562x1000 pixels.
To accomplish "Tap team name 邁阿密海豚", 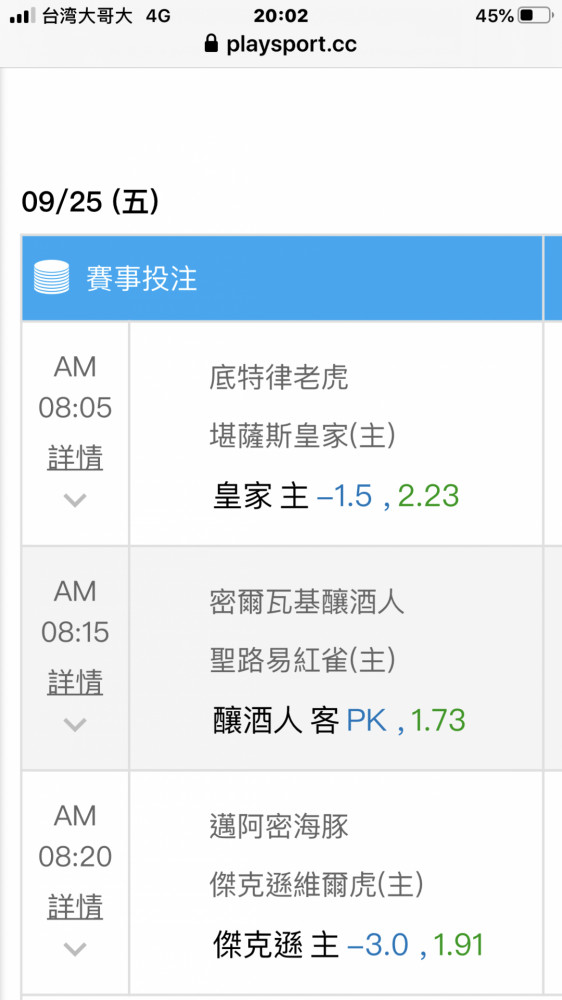I will point(279,827).
